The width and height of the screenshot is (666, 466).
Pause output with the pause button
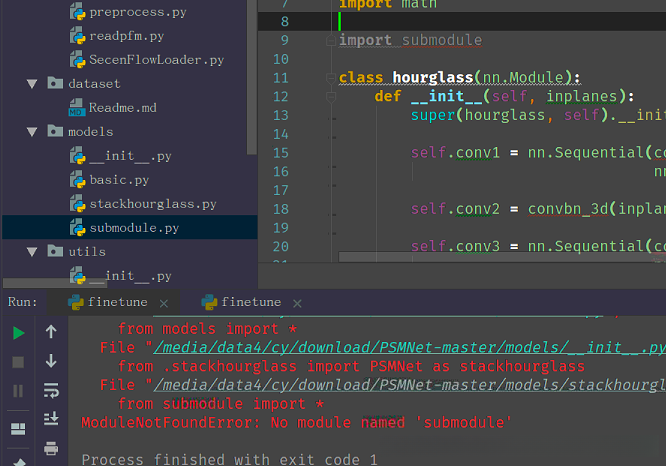[18, 391]
